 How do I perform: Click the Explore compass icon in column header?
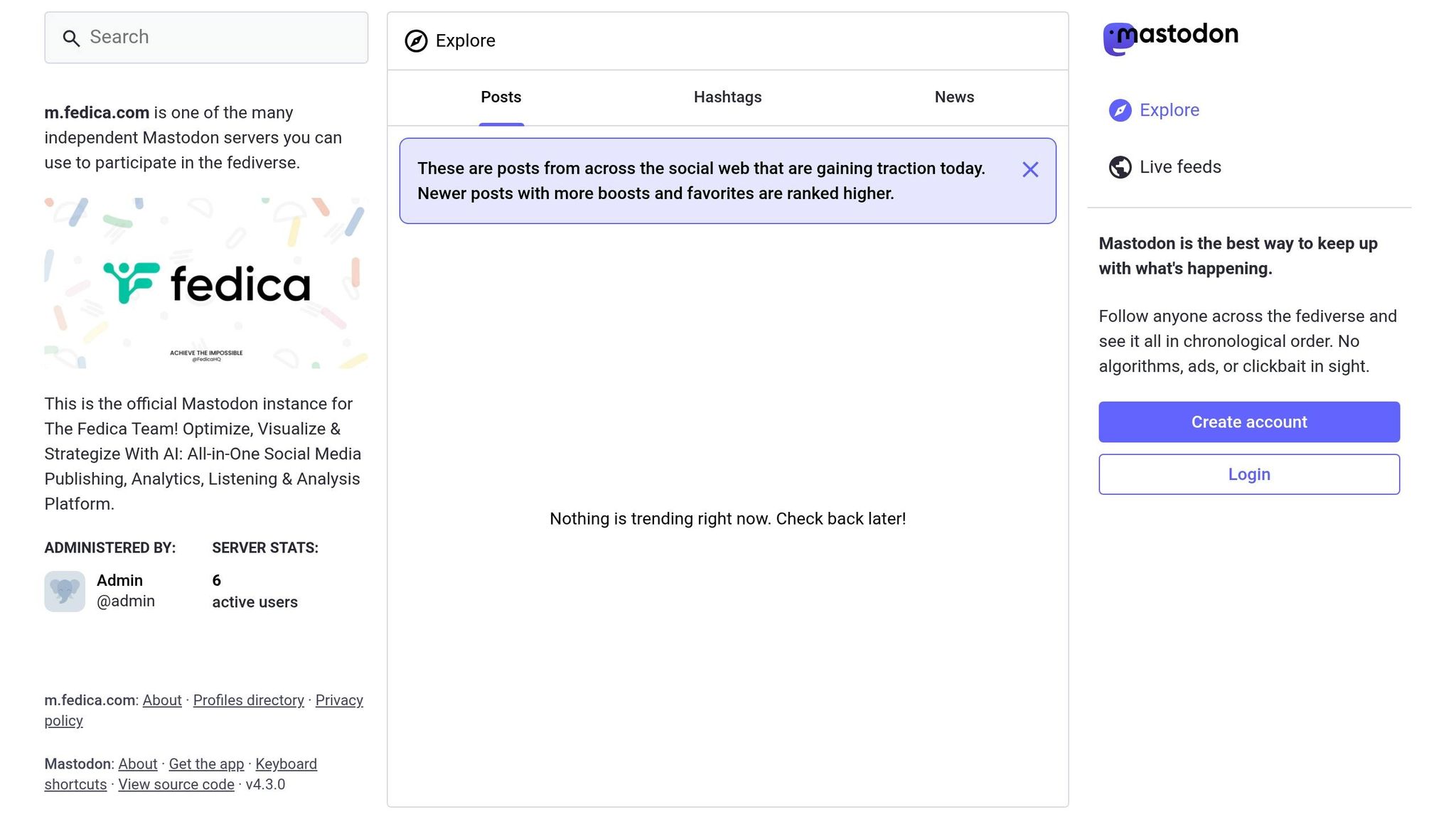click(x=416, y=41)
